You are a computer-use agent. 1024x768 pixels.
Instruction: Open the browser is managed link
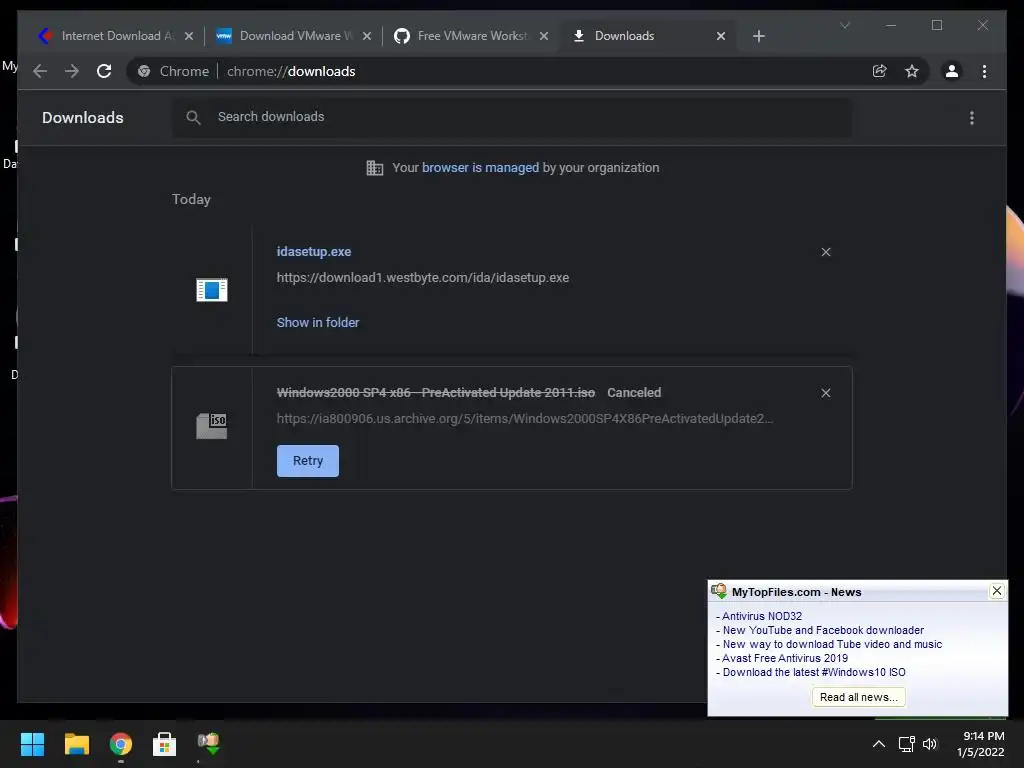[x=480, y=168]
